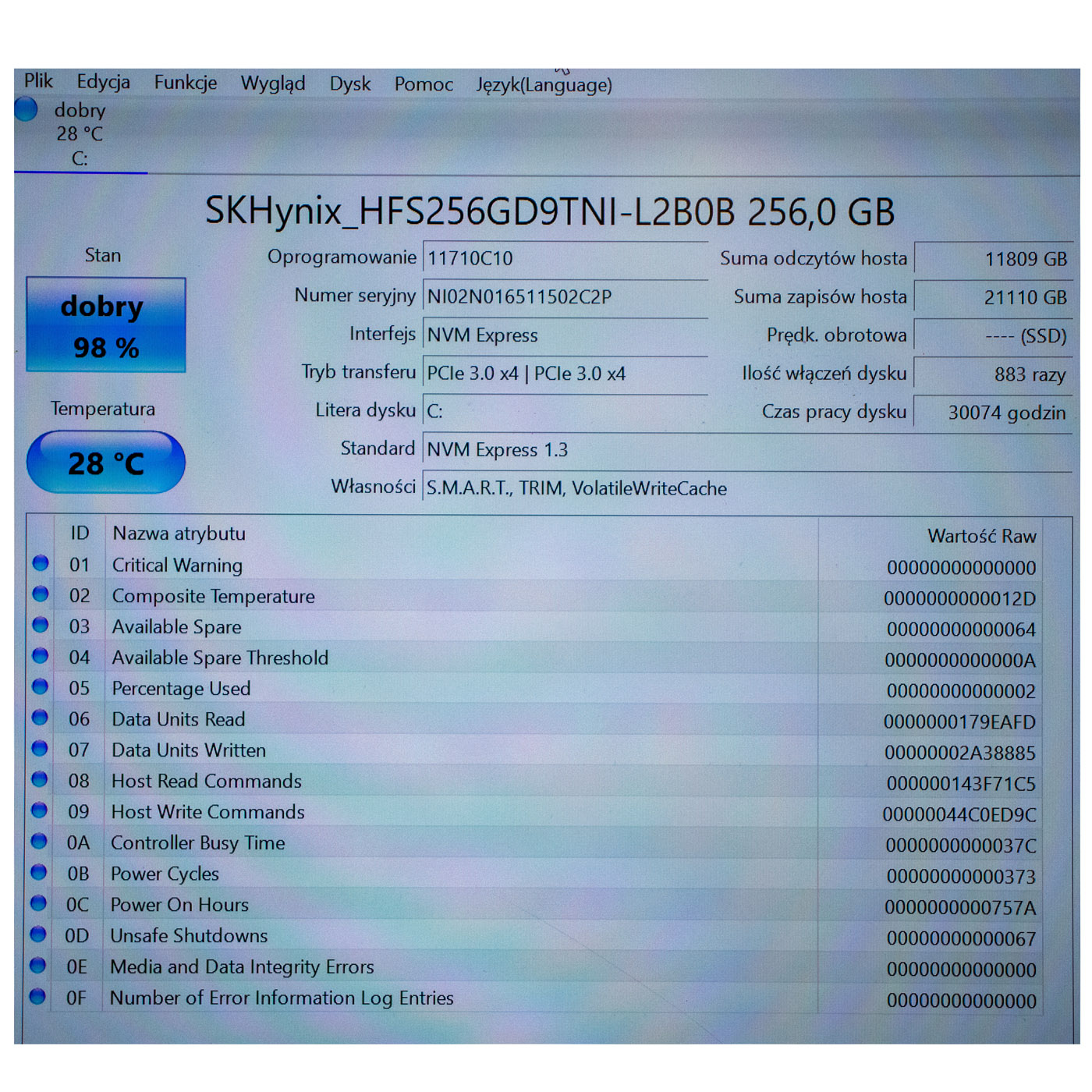Click the status dot for Data Units Read
The height and width of the screenshot is (1092, 1092).
[x=40, y=718]
